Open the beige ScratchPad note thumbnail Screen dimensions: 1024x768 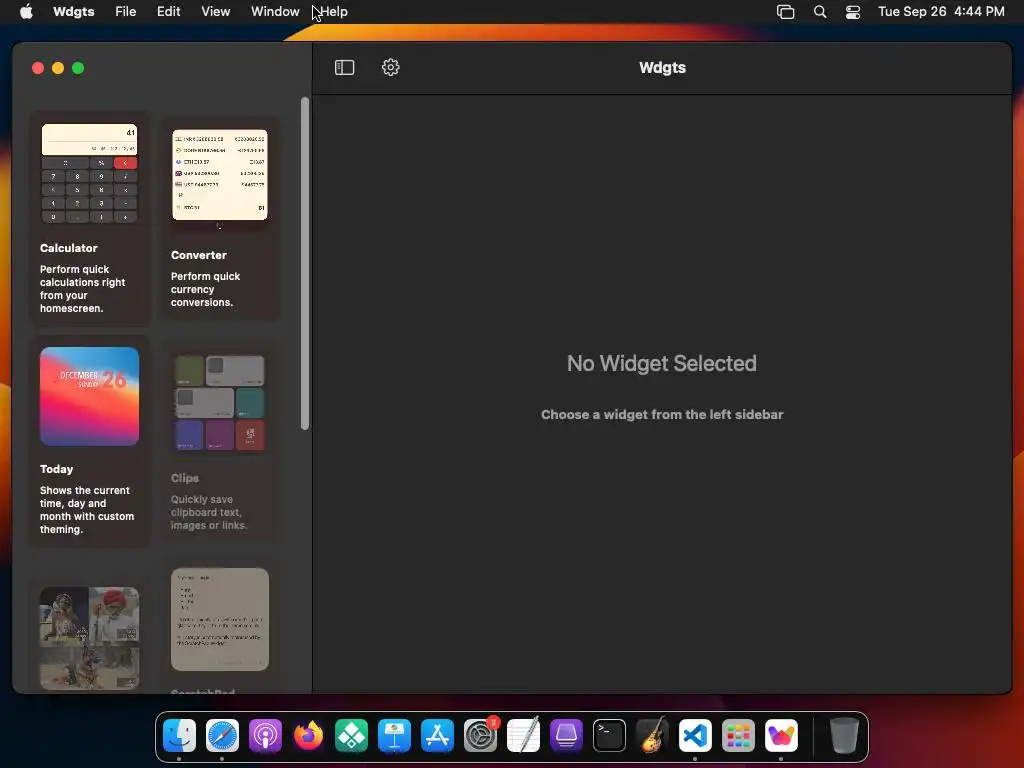220,619
